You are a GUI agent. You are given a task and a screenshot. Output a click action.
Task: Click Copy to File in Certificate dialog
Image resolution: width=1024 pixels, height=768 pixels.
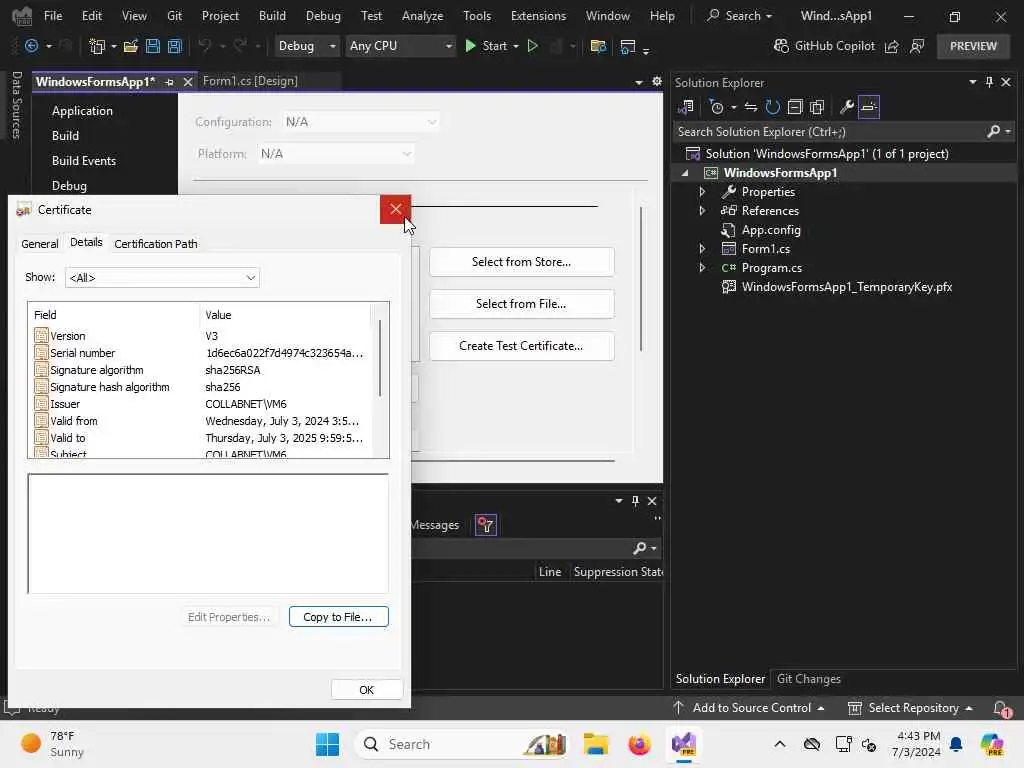338,617
